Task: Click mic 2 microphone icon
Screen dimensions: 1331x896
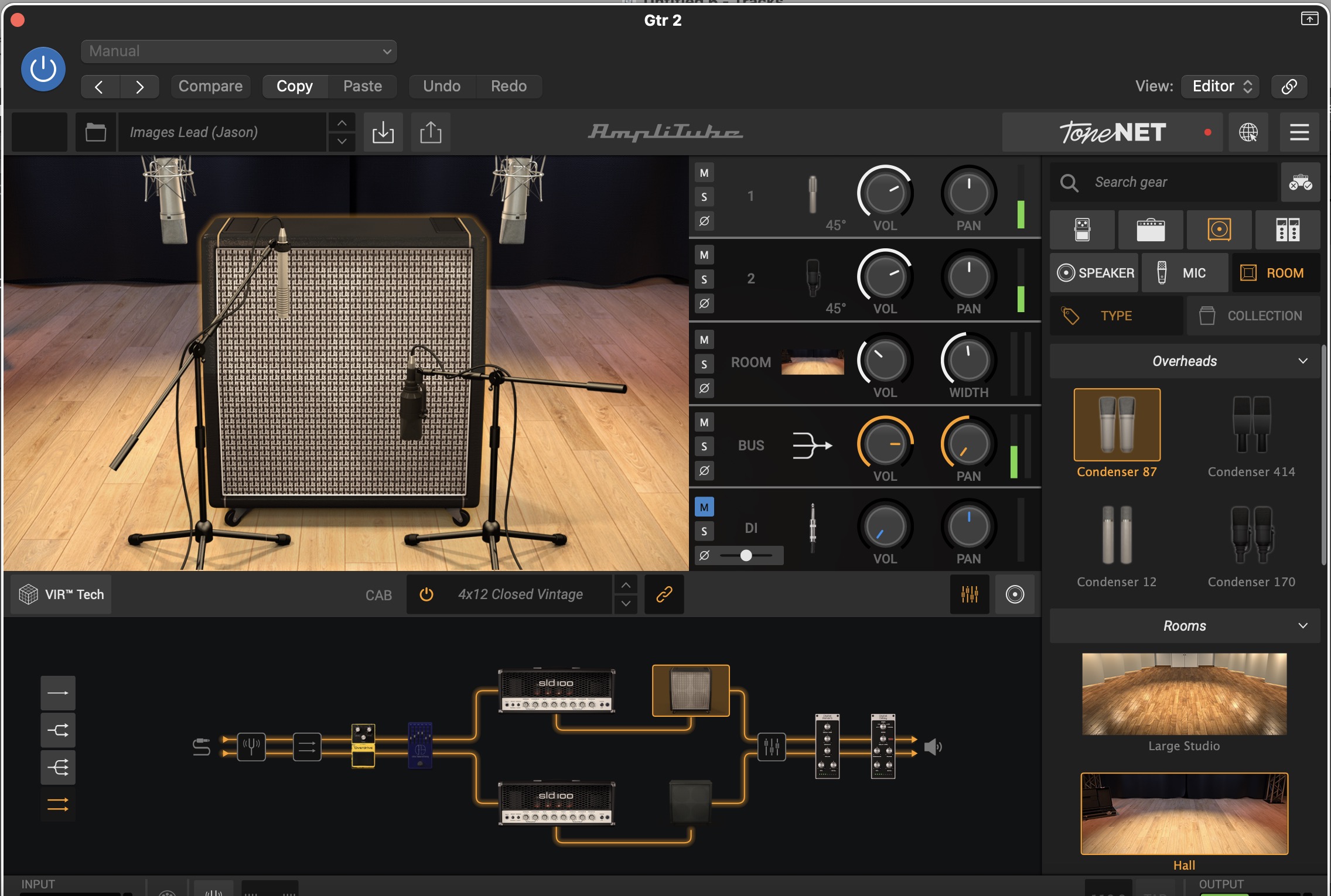Action: coord(813,278)
